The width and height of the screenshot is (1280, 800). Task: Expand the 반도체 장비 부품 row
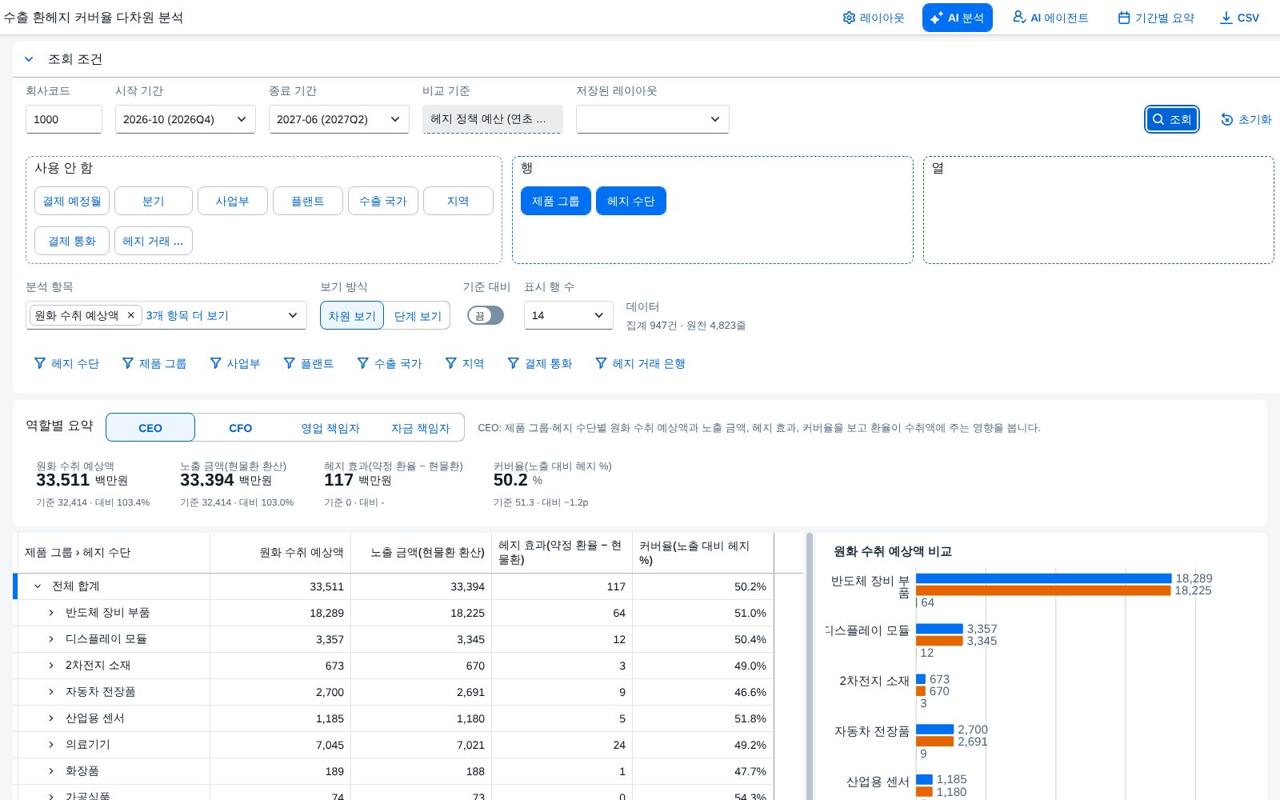51,612
